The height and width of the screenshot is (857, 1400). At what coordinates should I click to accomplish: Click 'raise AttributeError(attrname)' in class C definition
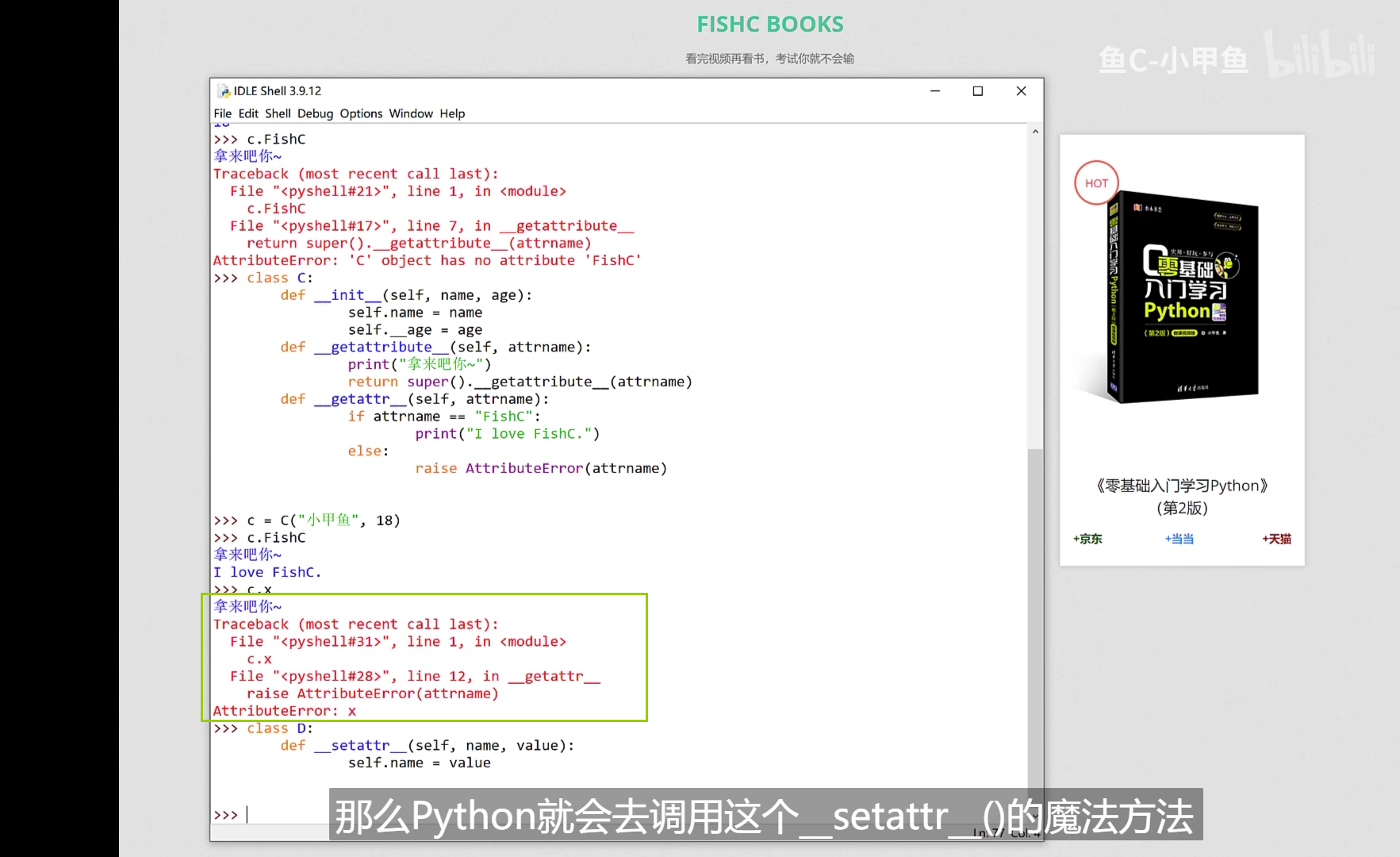click(x=541, y=468)
